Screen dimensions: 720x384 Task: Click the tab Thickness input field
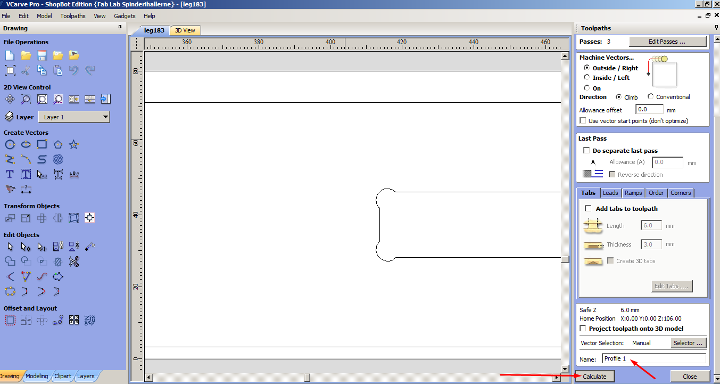click(x=651, y=244)
